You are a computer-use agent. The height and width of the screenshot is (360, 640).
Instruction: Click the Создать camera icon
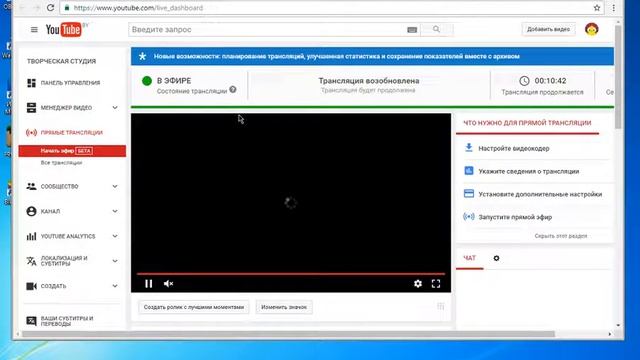(x=31, y=286)
